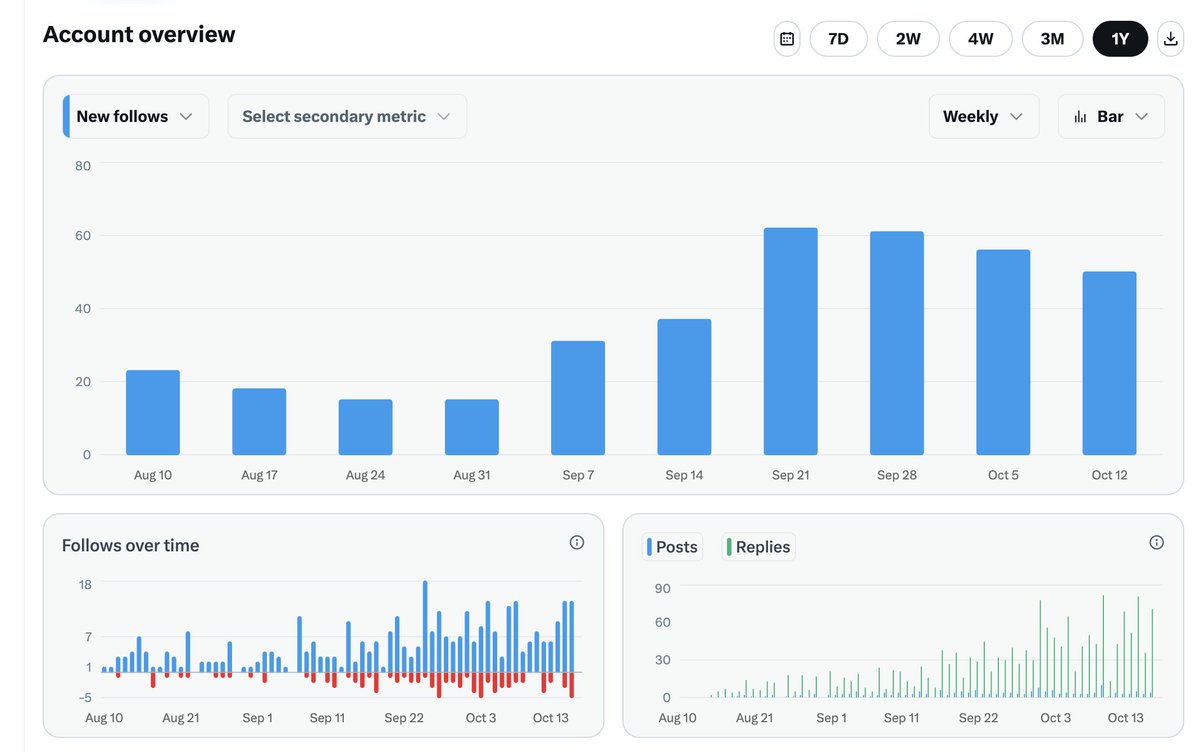Click the Sep 21 weekly bar
Screen dimensions: 1200x752
pos(791,341)
